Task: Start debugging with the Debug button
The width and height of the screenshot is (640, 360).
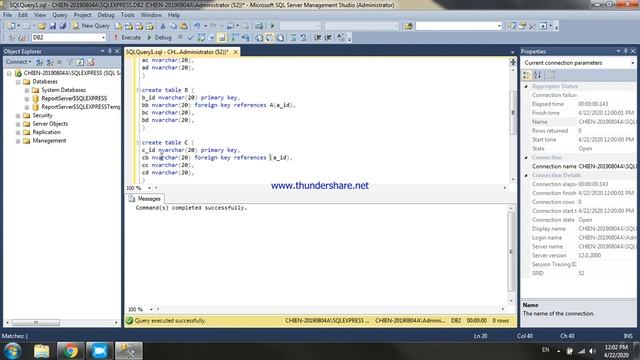Action: 159,38
